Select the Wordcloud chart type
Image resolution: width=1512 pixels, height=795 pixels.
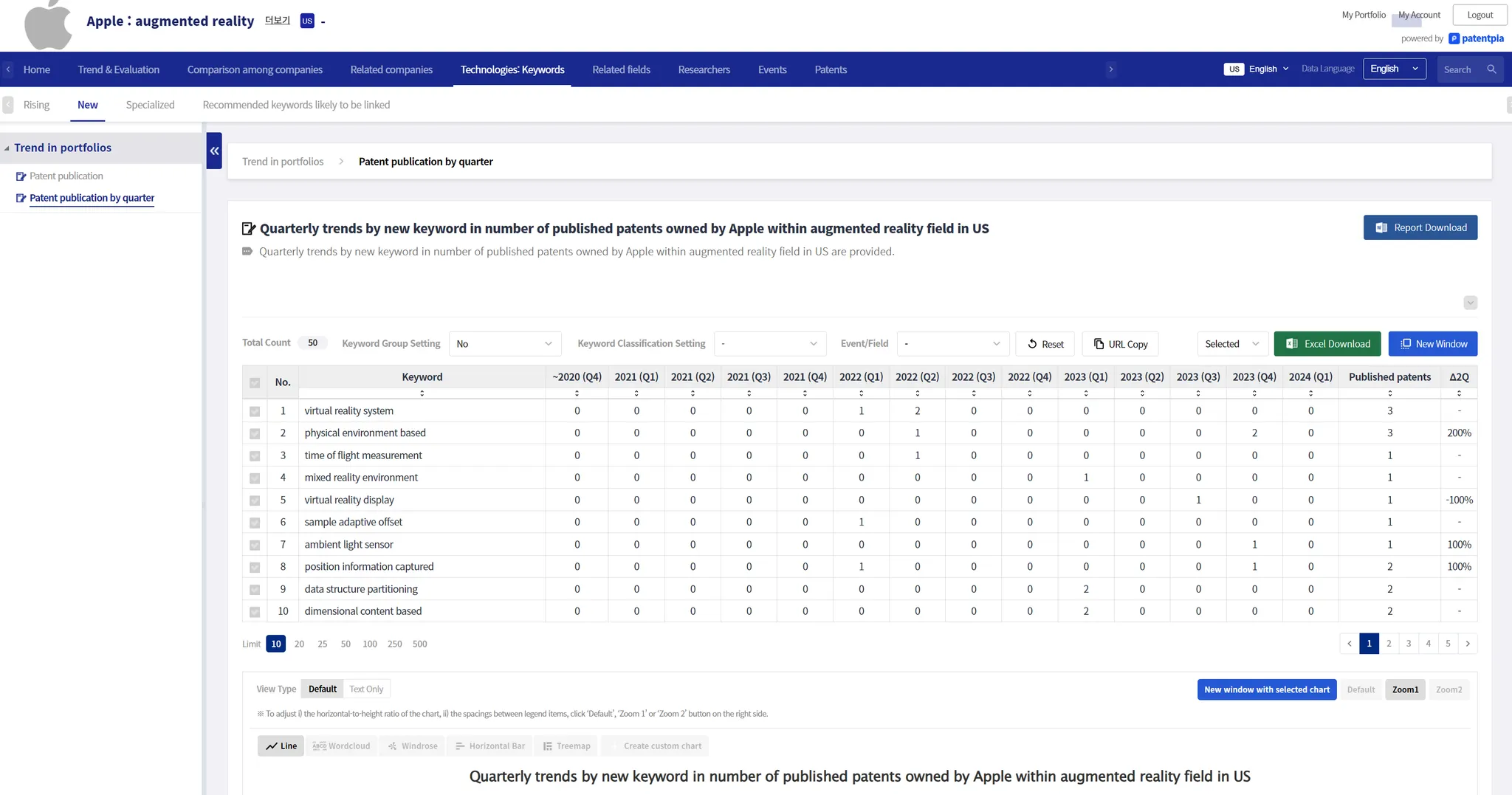tap(341, 746)
